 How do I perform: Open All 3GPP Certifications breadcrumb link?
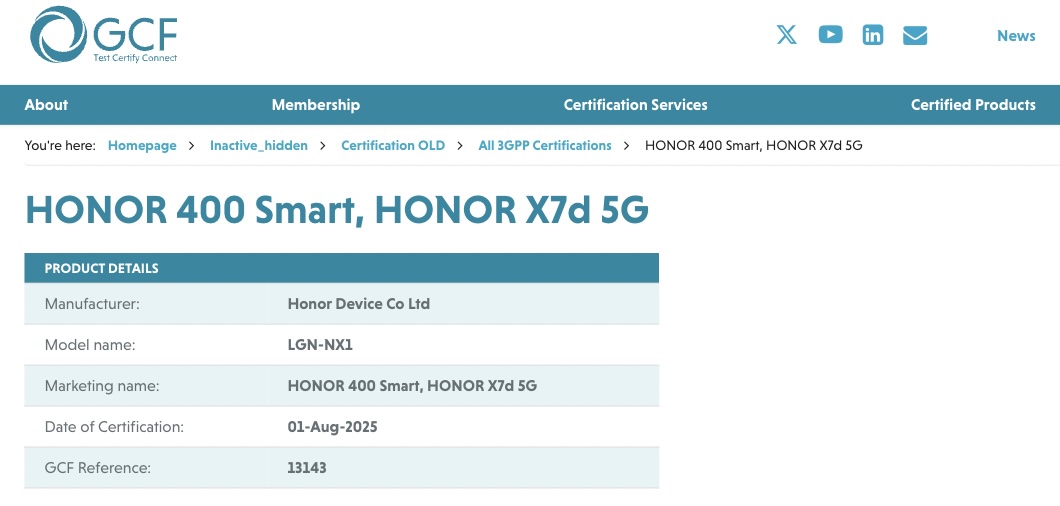[x=545, y=146]
